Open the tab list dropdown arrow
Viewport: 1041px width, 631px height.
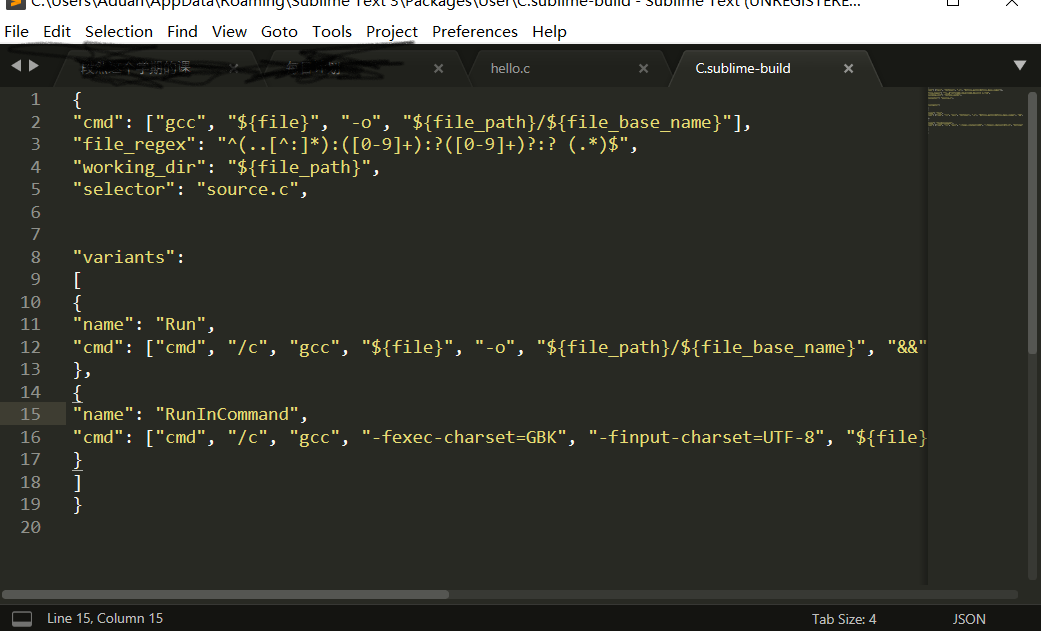(x=1020, y=65)
